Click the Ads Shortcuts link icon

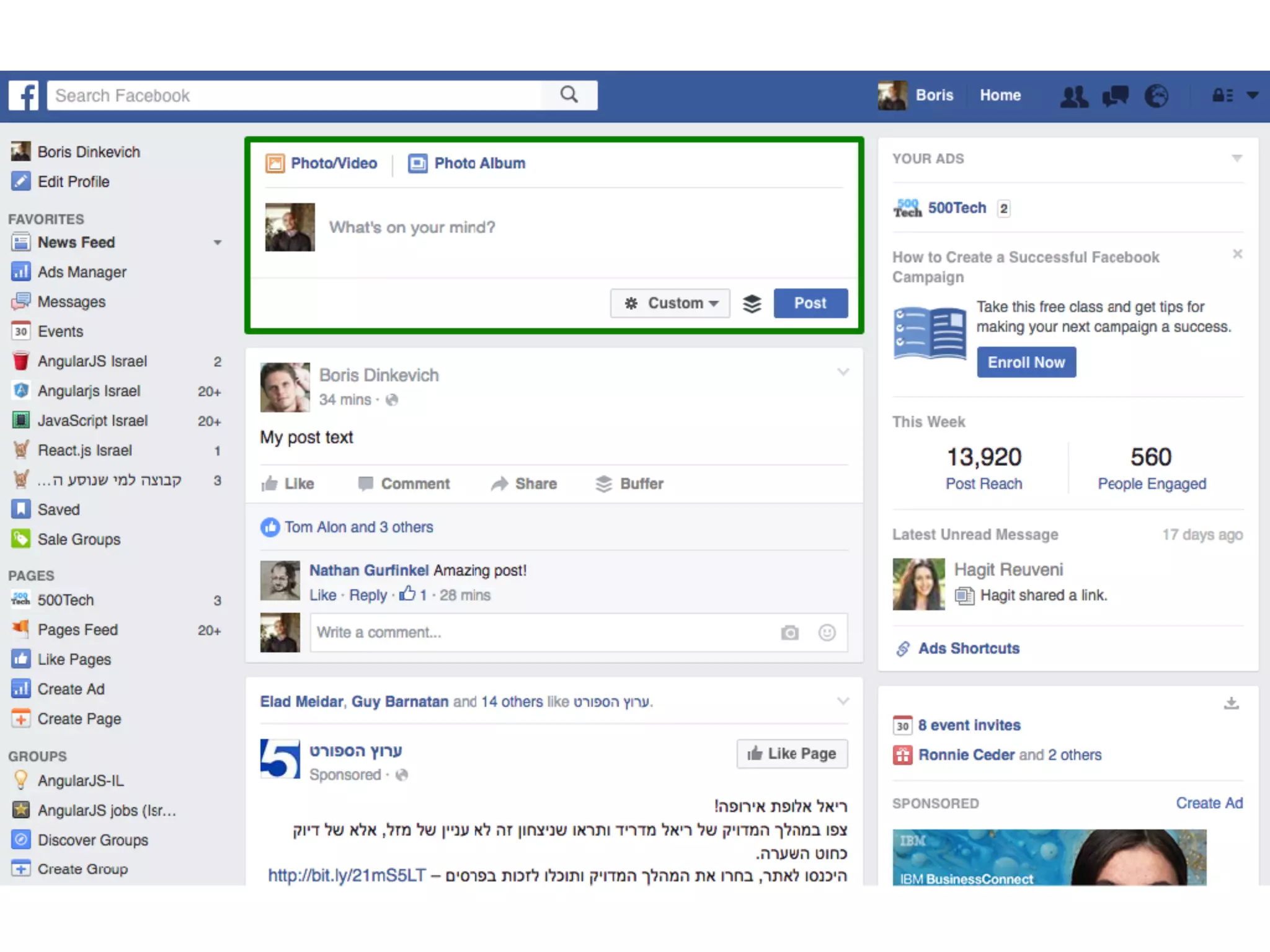[903, 649]
